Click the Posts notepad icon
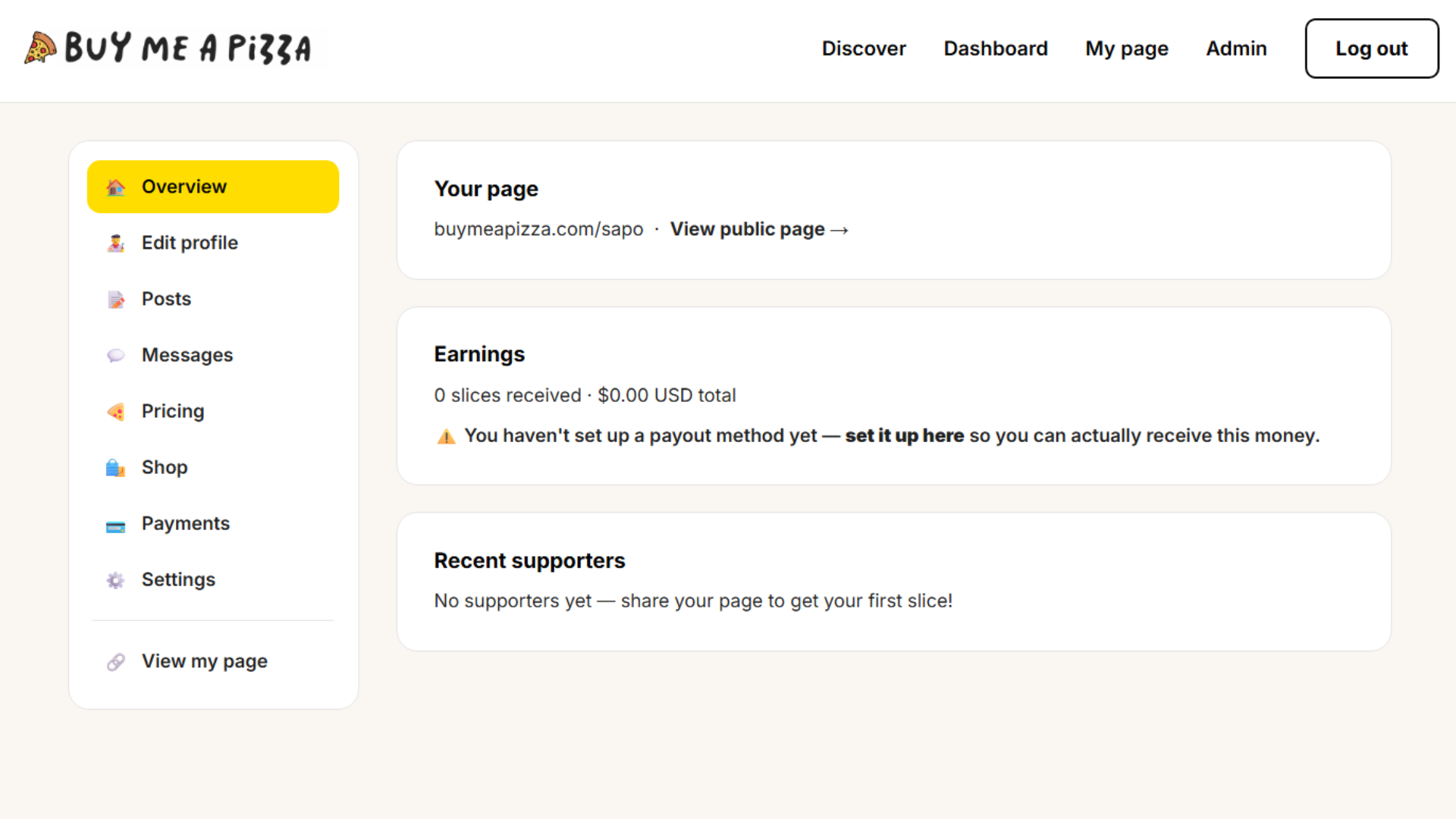 pos(115,300)
